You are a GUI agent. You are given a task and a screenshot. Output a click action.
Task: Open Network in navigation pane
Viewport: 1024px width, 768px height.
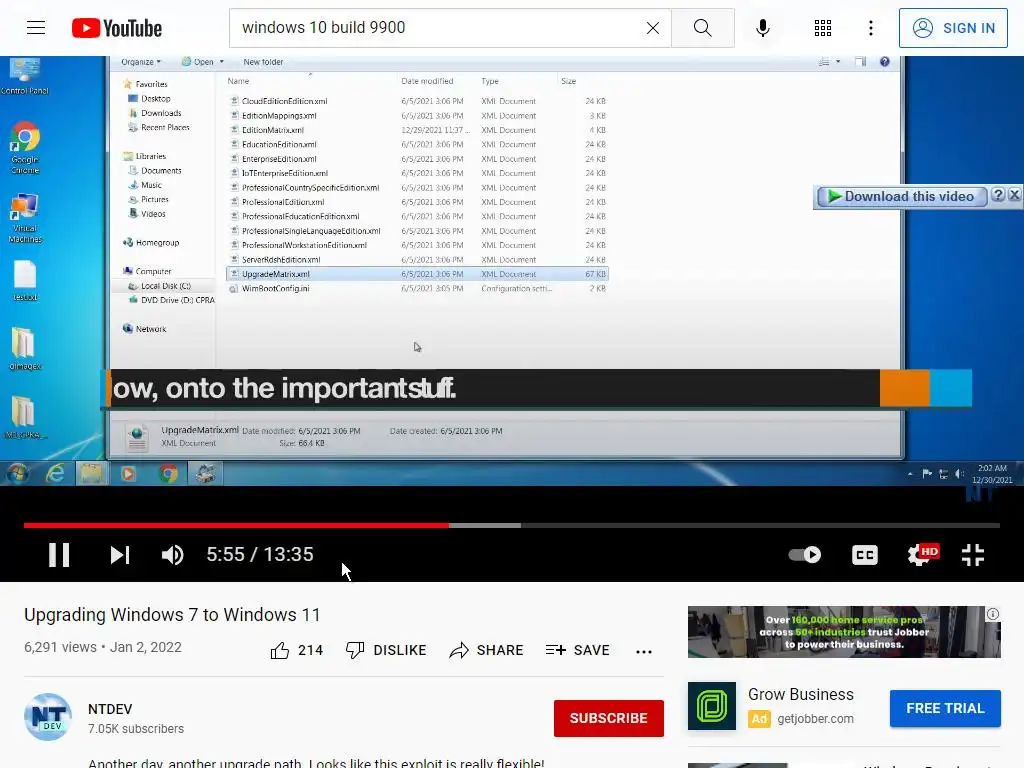(x=151, y=329)
